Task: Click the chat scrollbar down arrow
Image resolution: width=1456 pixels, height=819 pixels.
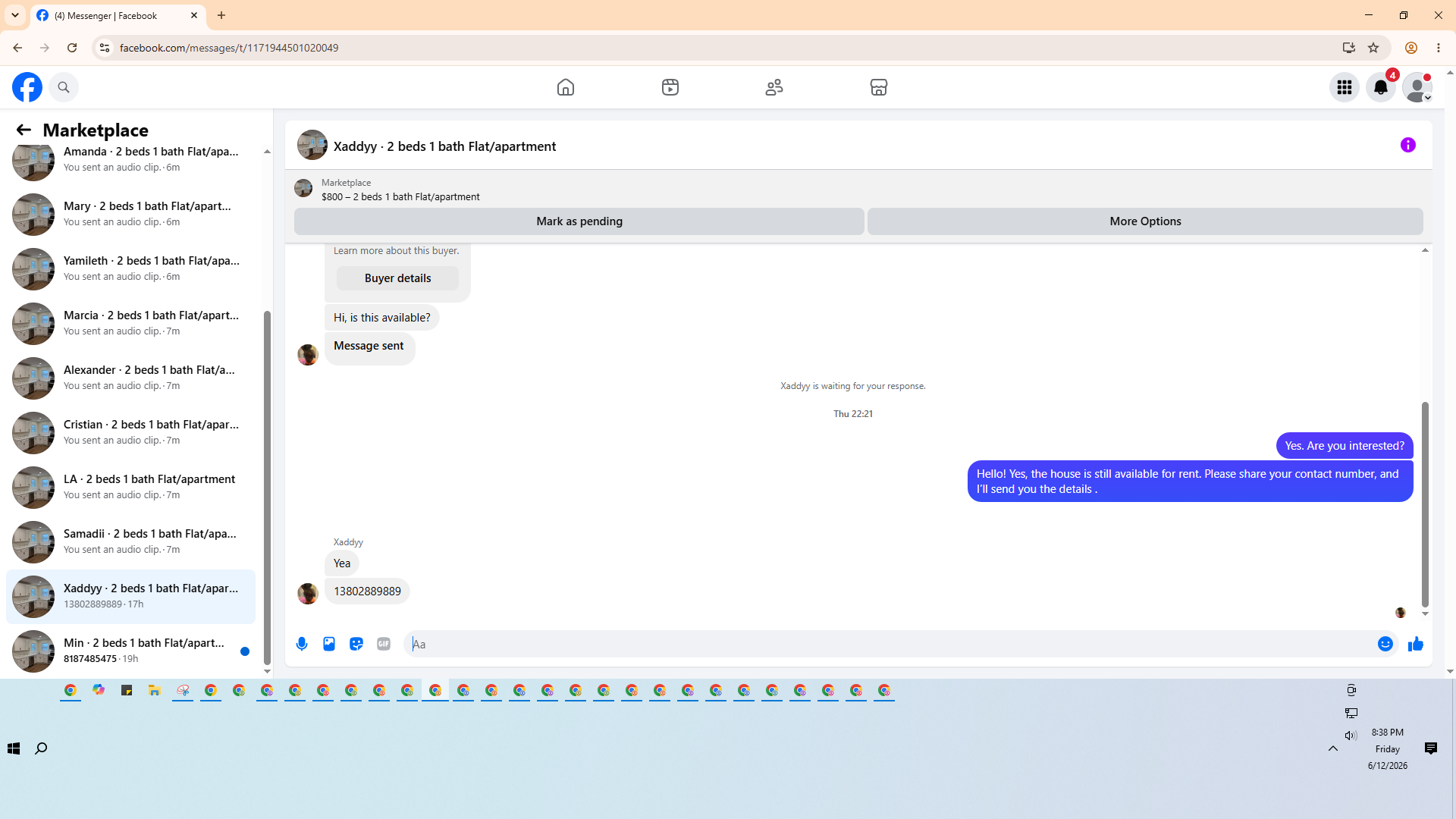Action: 1425,614
